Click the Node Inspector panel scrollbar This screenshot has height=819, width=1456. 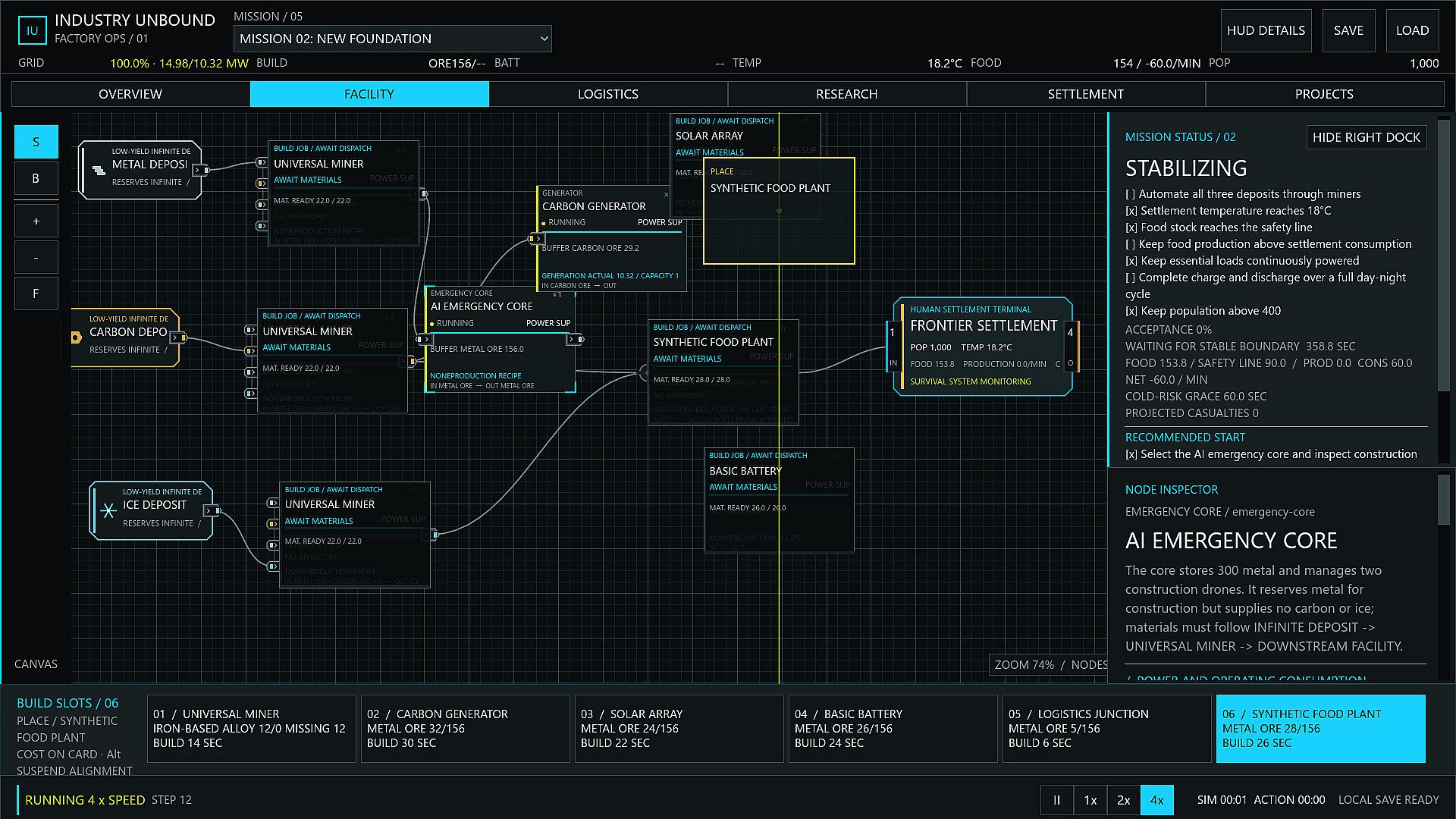(x=1443, y=499)
